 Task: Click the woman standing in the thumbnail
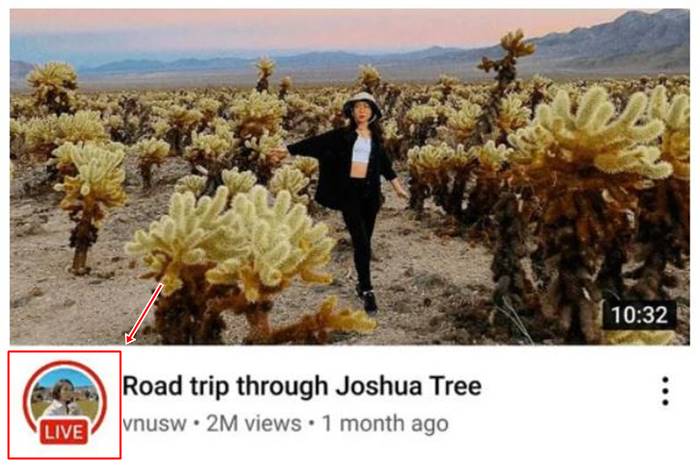click(x=353, y=201)
